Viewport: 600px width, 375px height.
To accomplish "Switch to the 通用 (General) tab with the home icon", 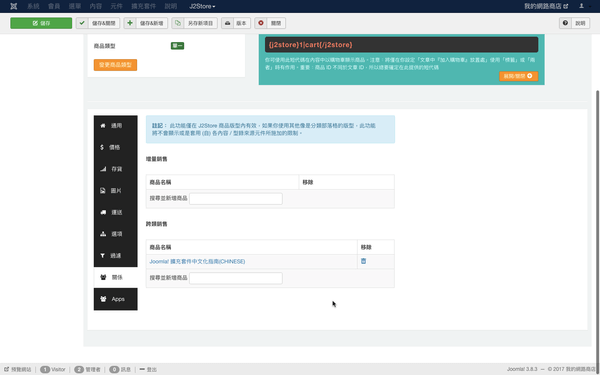I will [116, 126].
